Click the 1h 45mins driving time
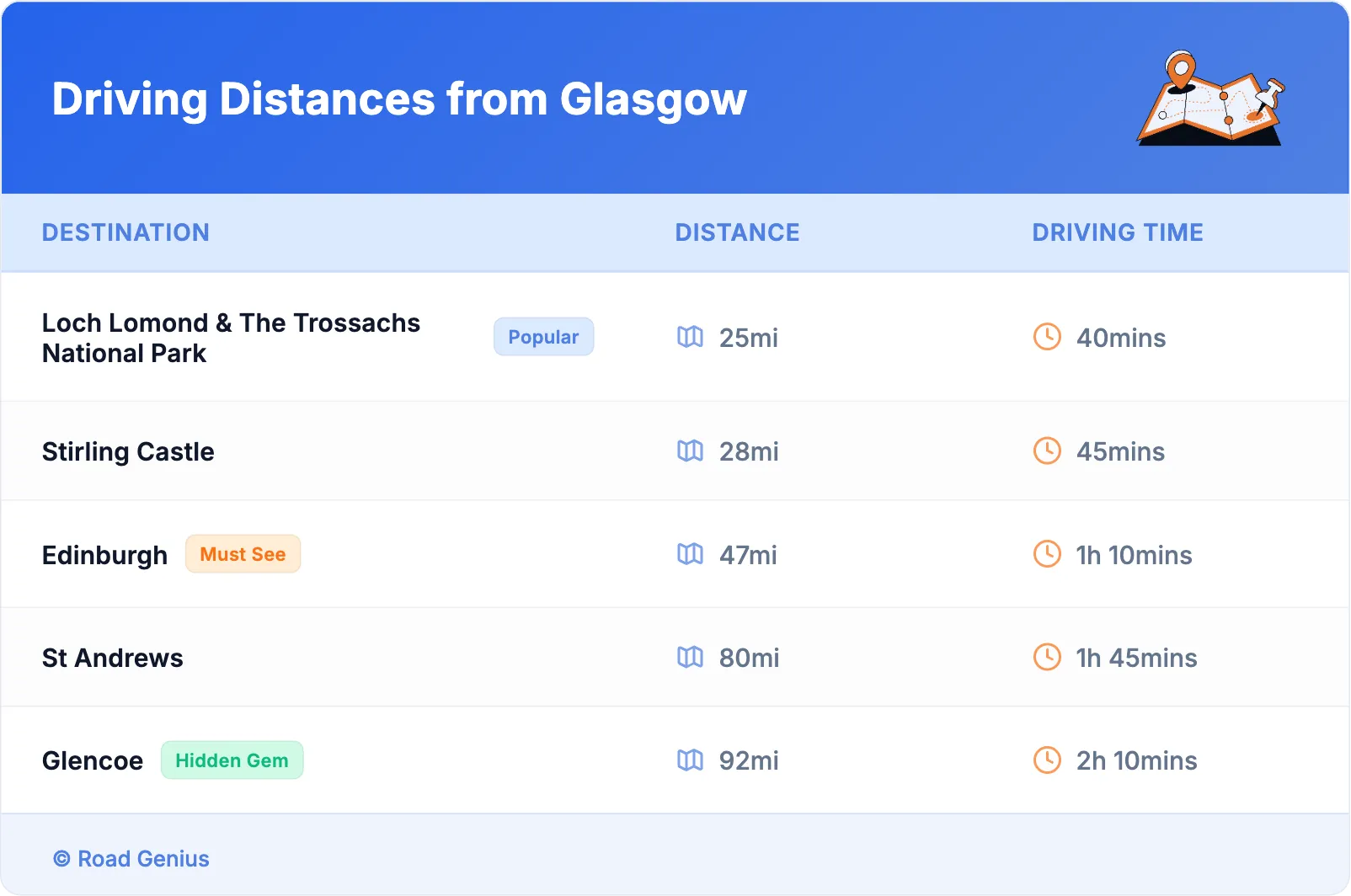 tap(1136, 658)
